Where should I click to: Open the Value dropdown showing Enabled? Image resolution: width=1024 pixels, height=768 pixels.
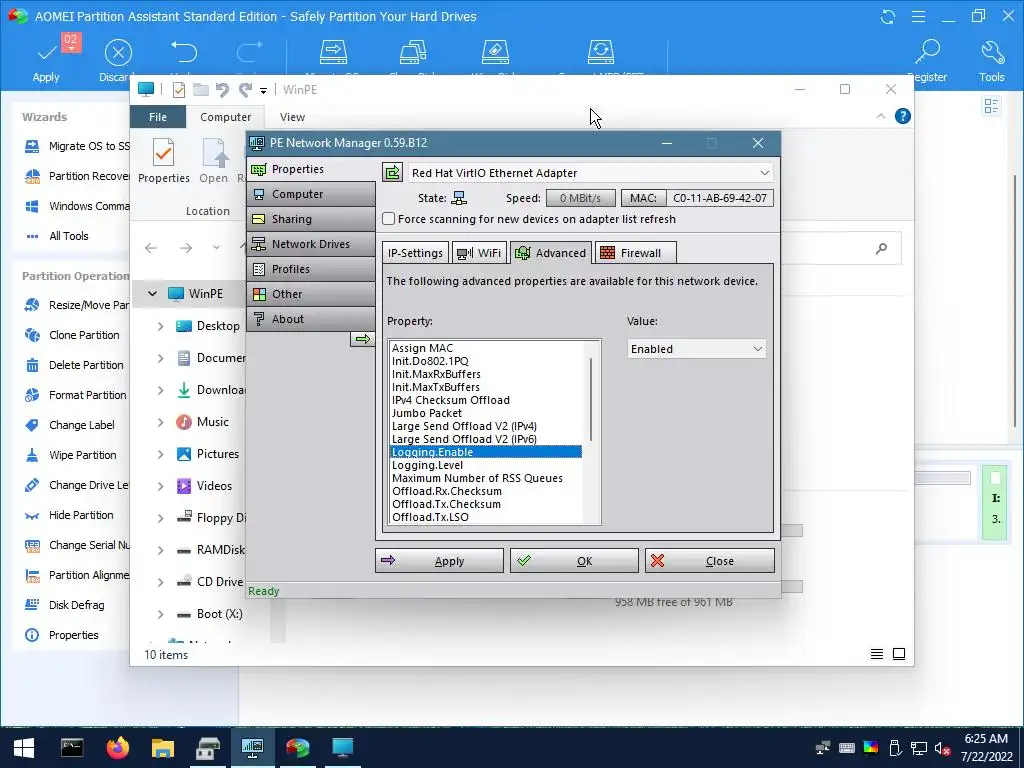pyautogui.click(x=696, y=349)
